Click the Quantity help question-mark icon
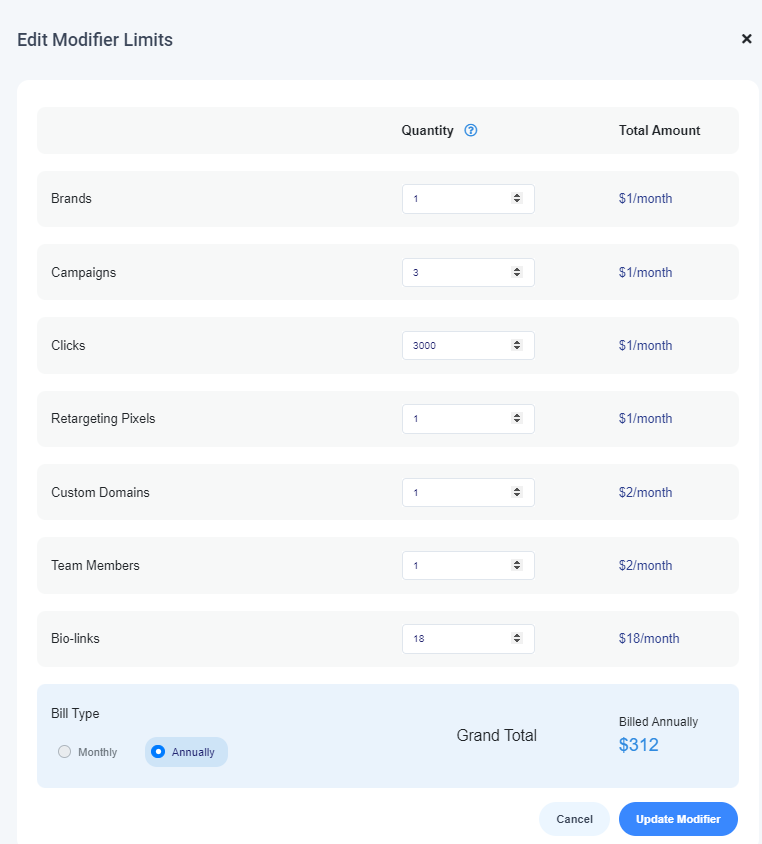Viewport: 762px width, 844px height. click(471, 130)
